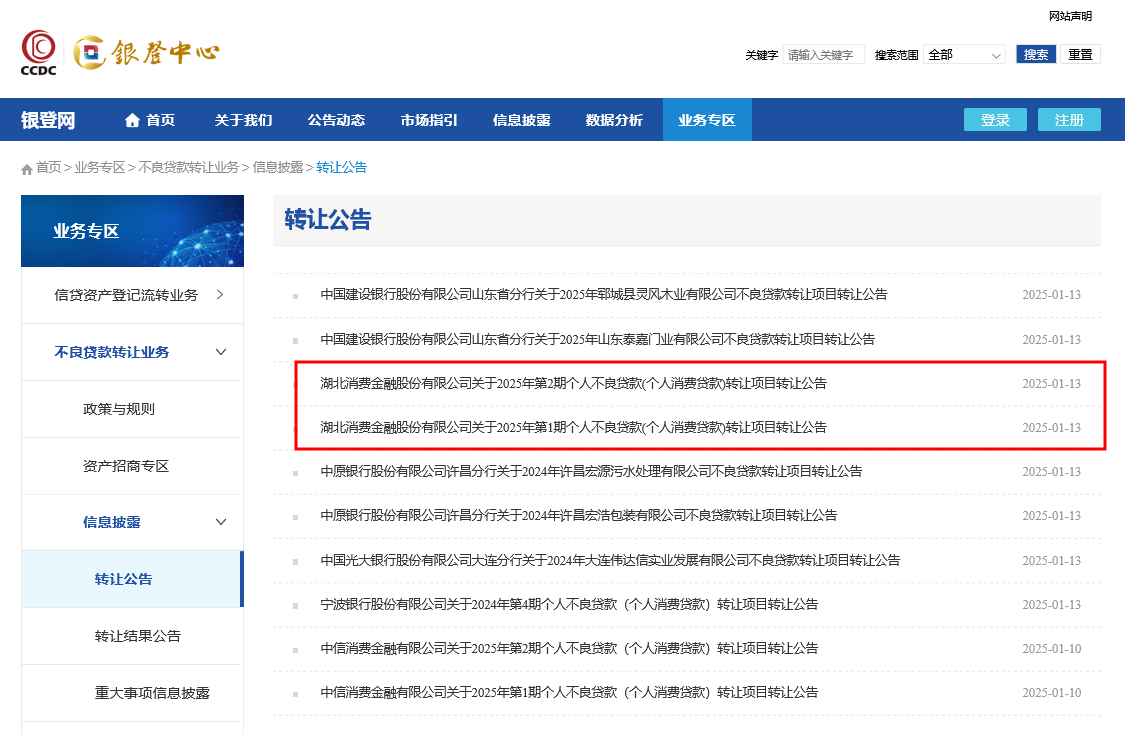The width and height of the screenshot is (1125, 734).
Task: Click the breadcrumb home icon
Action: [x=27, y=169]
